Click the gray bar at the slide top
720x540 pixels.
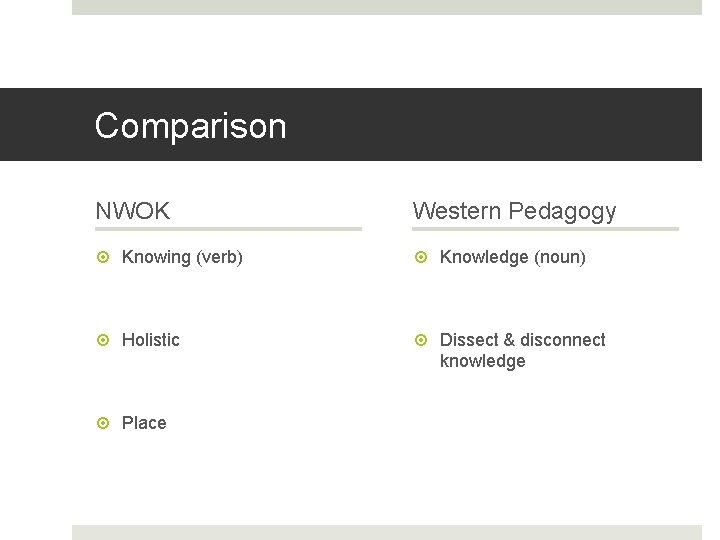(387, 7)
